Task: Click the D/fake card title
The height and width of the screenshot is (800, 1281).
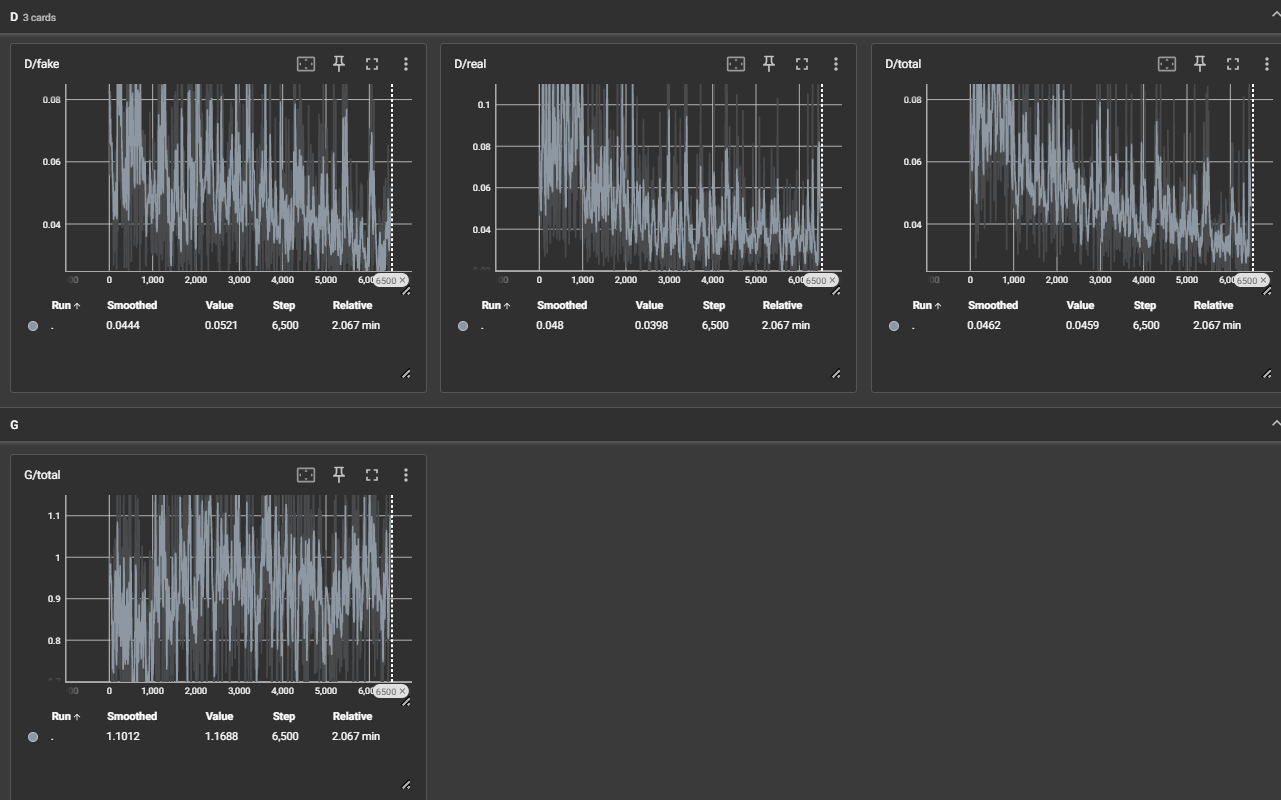Action: coord(42,64)
